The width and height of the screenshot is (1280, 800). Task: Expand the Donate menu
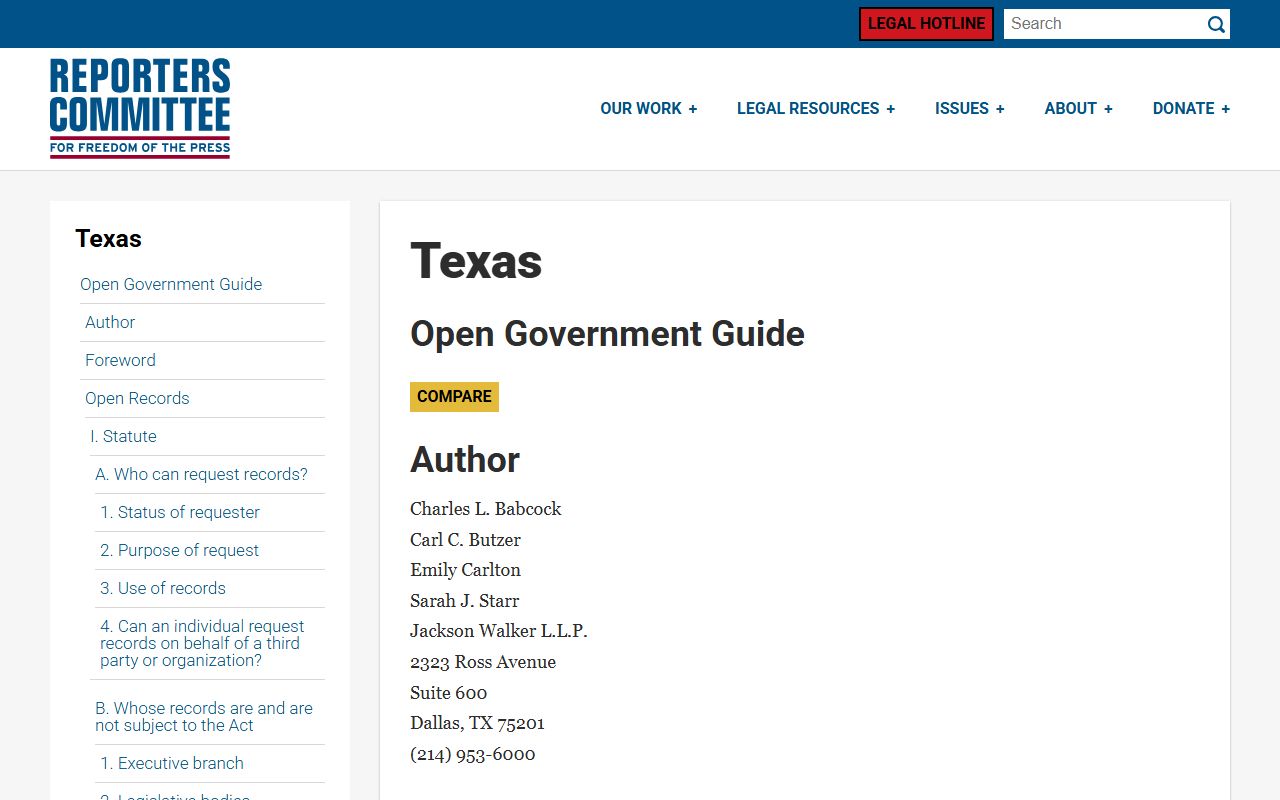click(1191, 108)
